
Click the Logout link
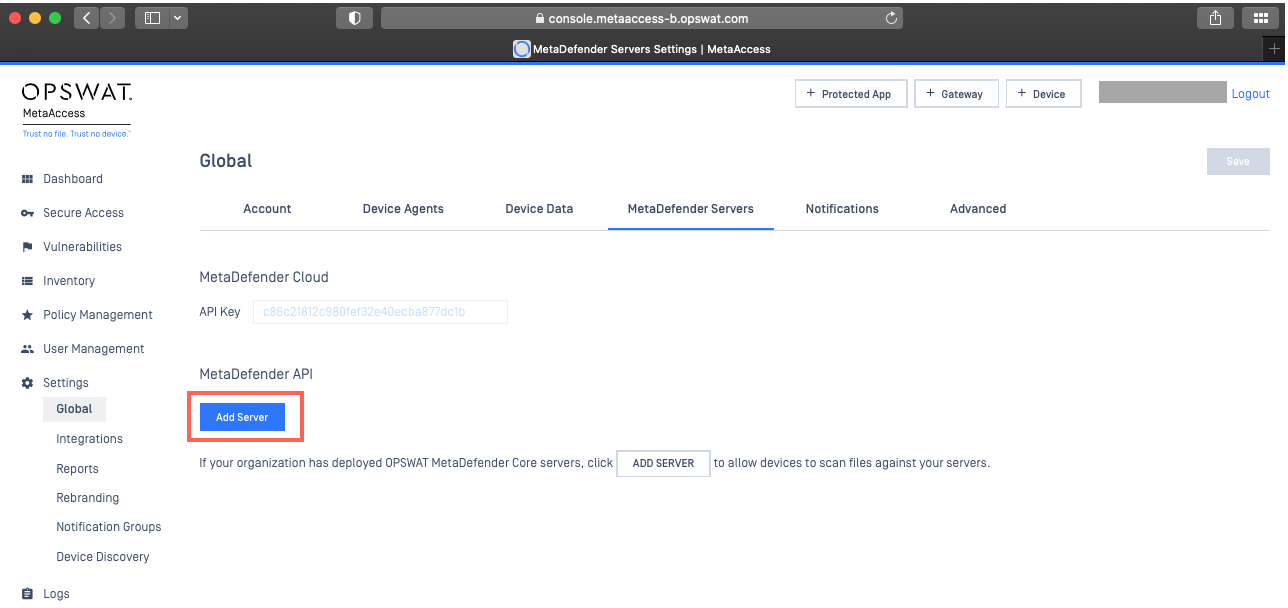tap(1251, 94)
